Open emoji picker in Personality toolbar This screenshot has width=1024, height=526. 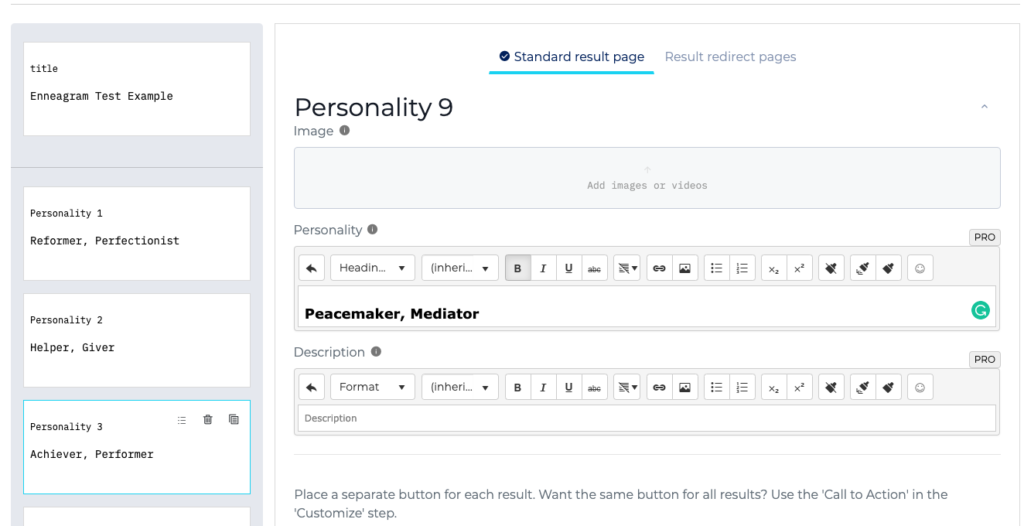[920, 268]
